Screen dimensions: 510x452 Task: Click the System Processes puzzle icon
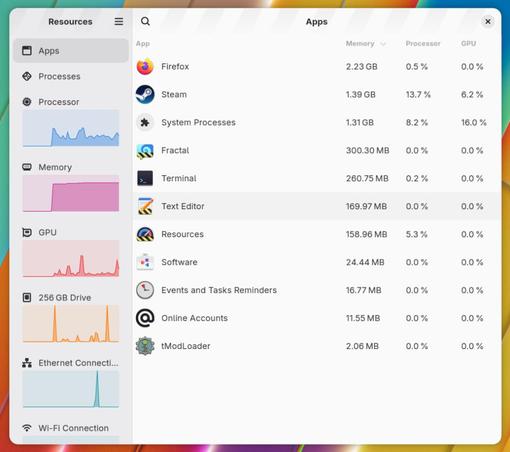tap(145, 122)
